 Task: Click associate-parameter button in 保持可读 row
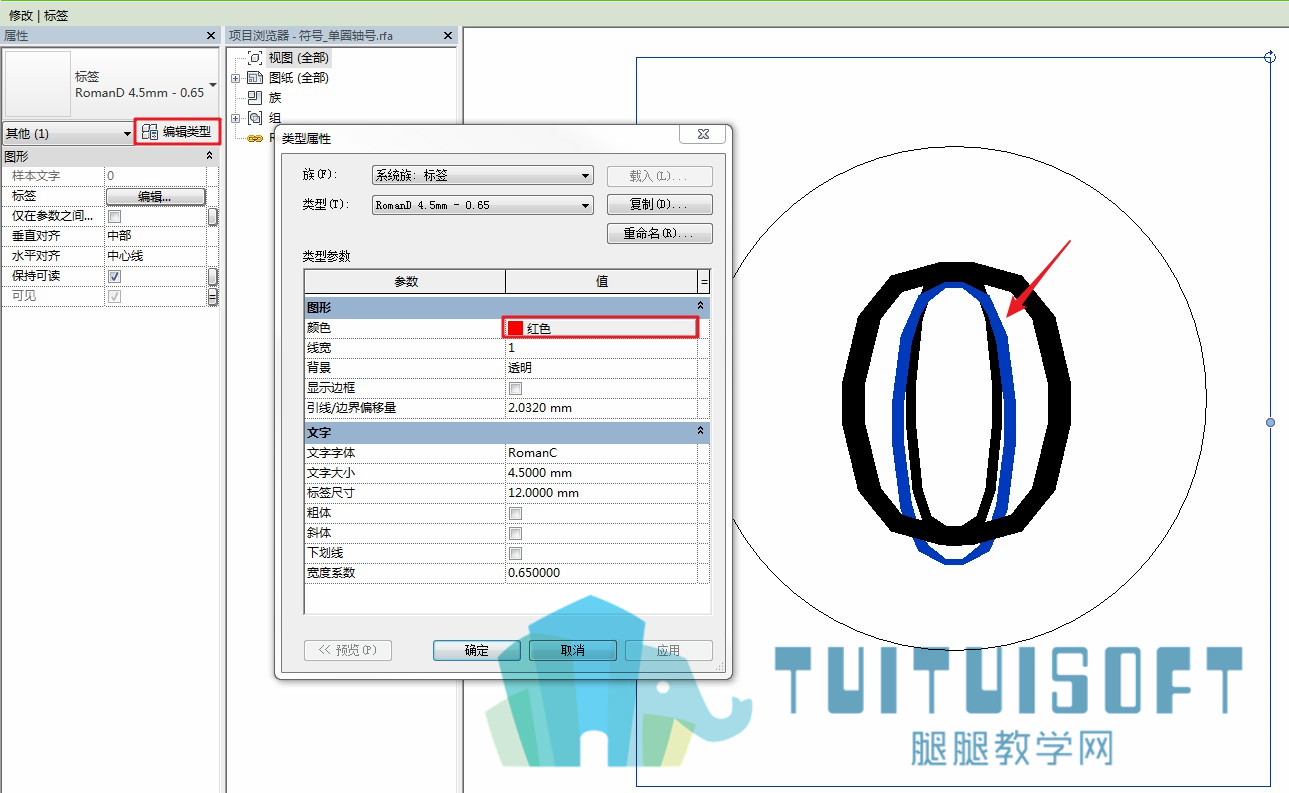(x=213, y=276)
